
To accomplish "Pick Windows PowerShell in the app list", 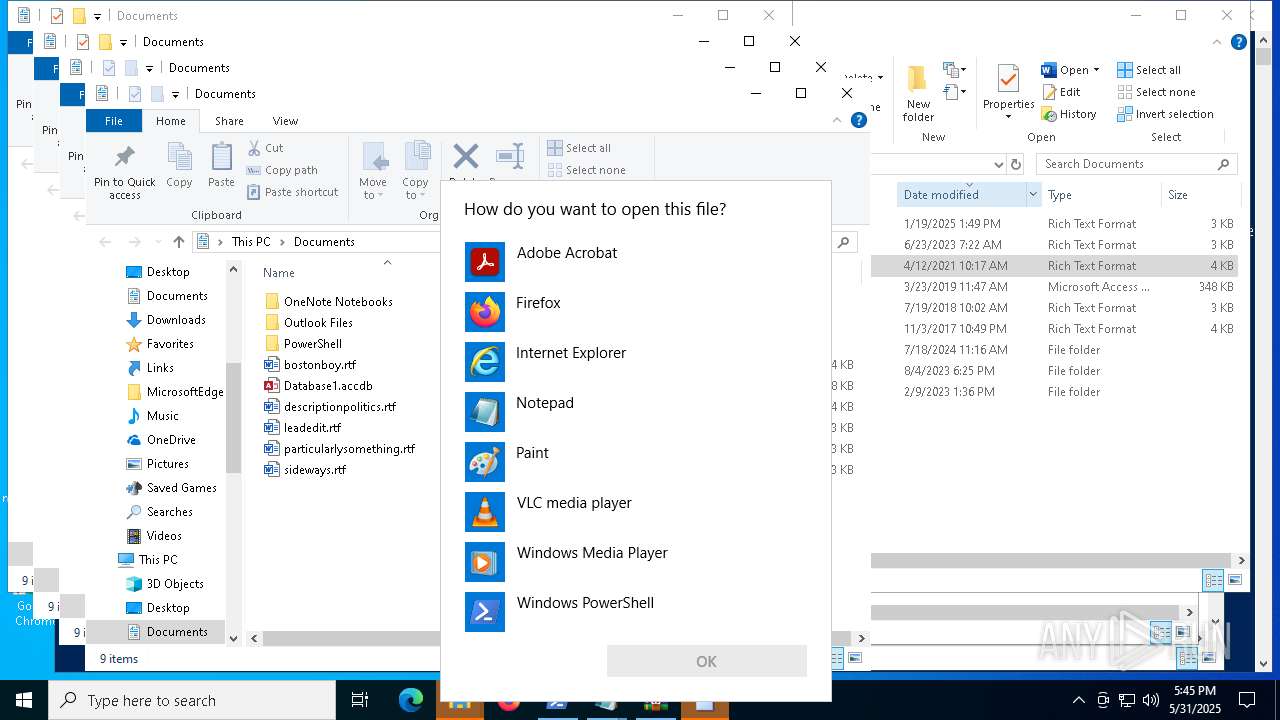I will [x=636, y=612].
